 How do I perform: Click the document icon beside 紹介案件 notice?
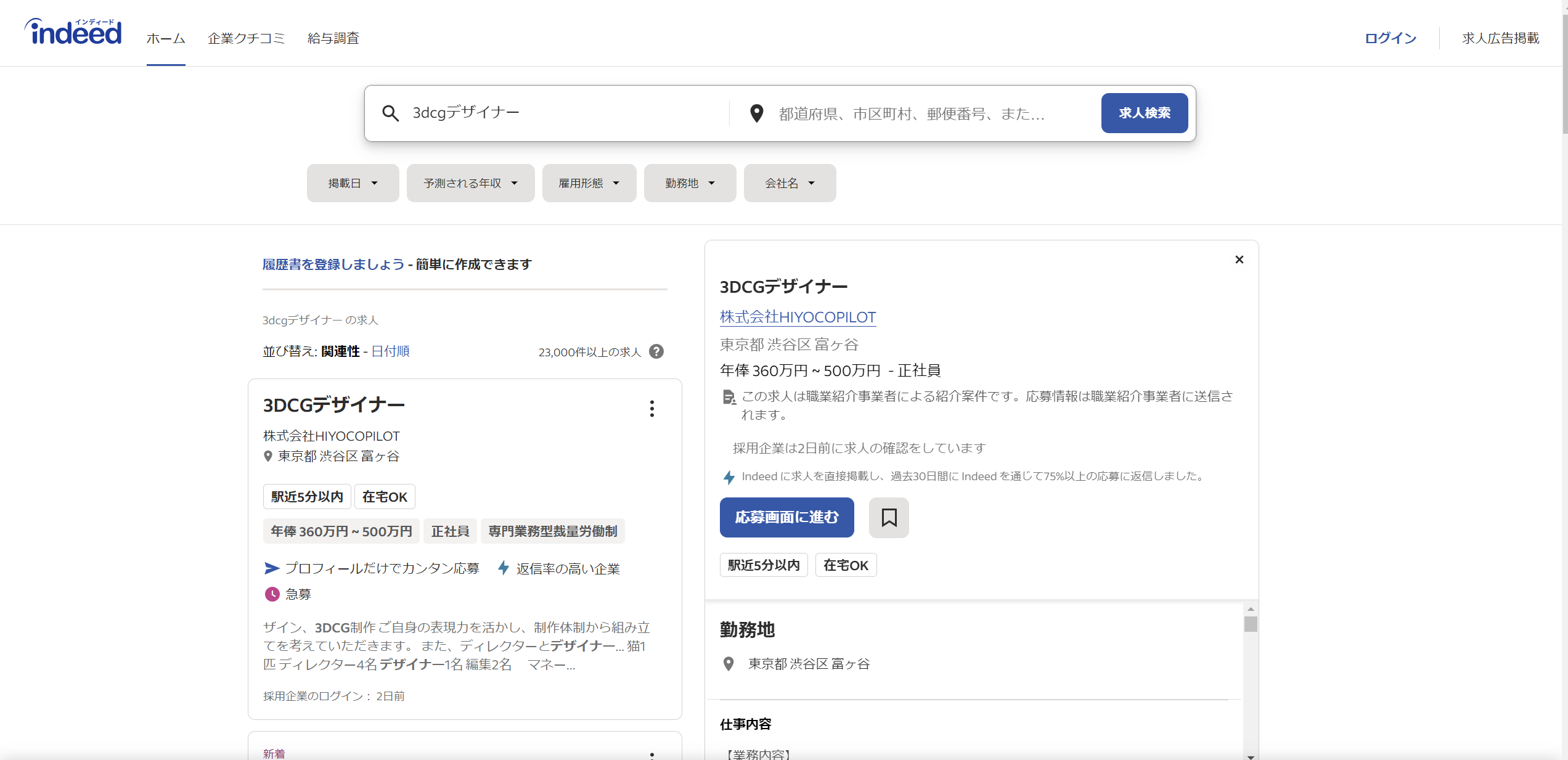point(729,397)
